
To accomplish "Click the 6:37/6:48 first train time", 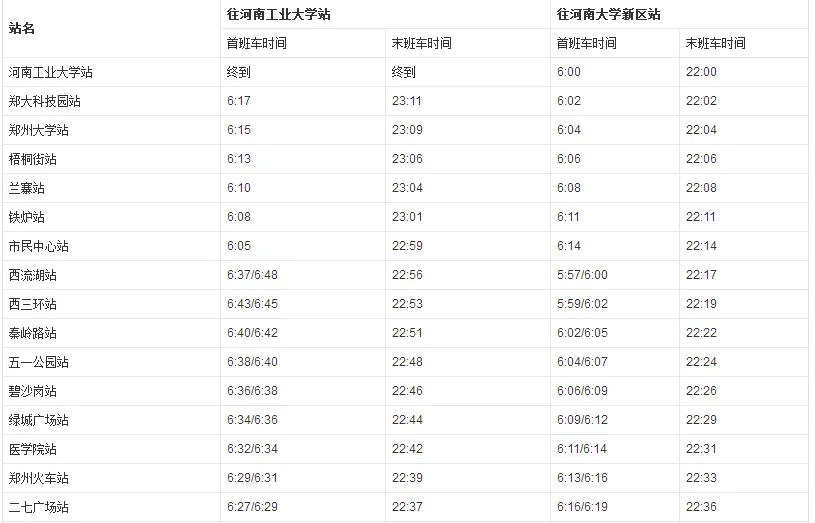I will click(253, 275).
